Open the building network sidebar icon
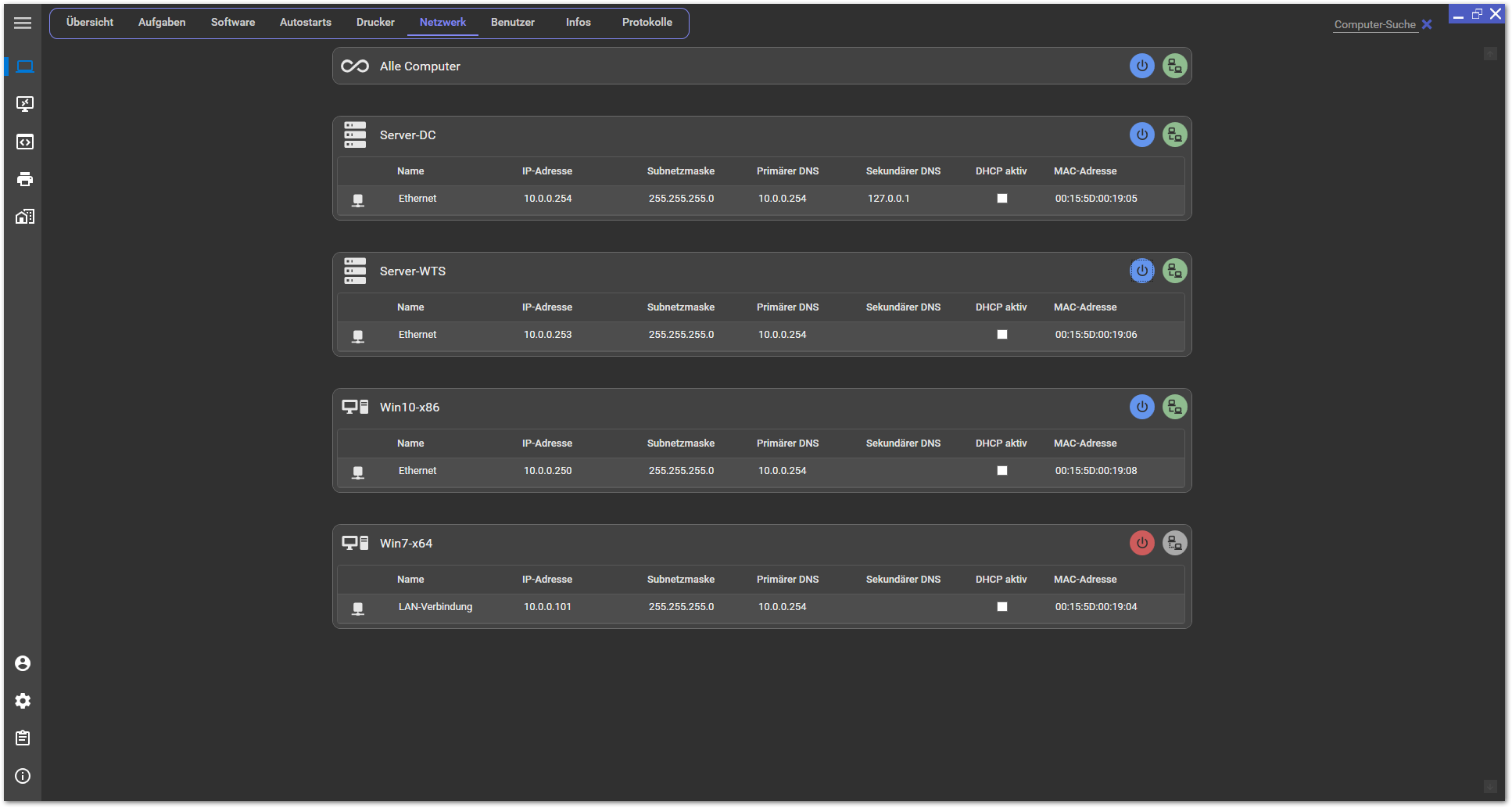Viewport: 1512px width, 808px height. pos(24,217)
